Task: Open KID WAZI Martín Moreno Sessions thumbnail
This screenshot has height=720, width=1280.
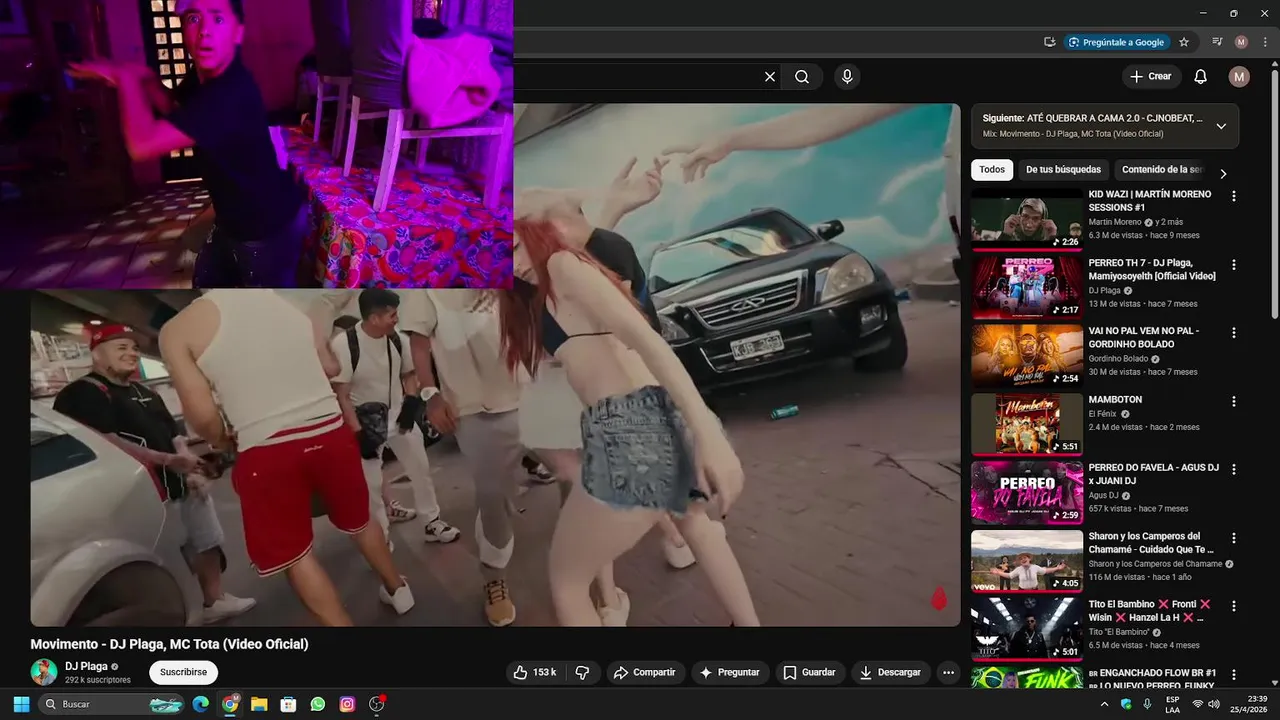Action: click(x=1027, y=220)
